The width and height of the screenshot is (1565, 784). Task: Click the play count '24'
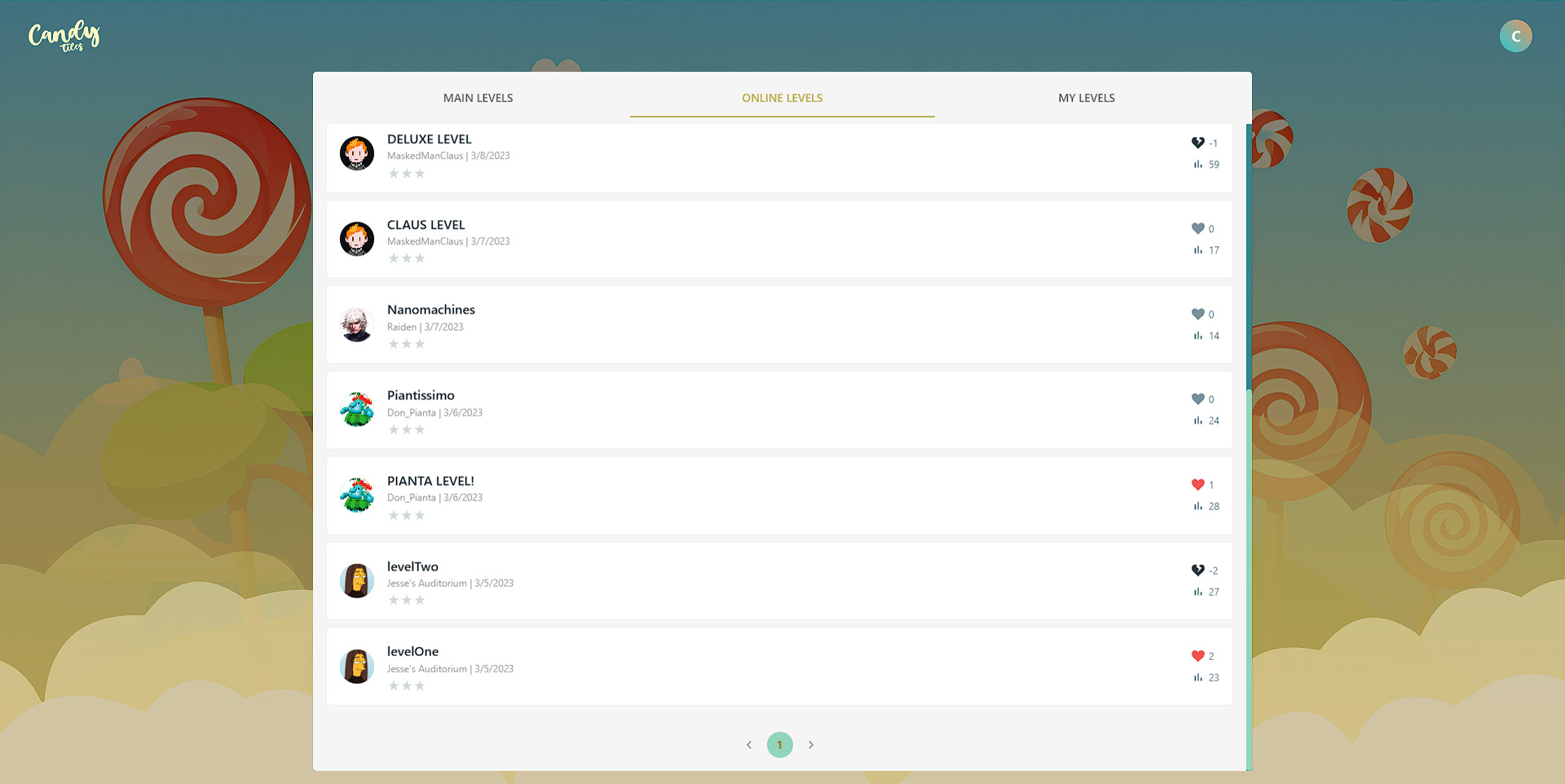(x=1214, y=421)
